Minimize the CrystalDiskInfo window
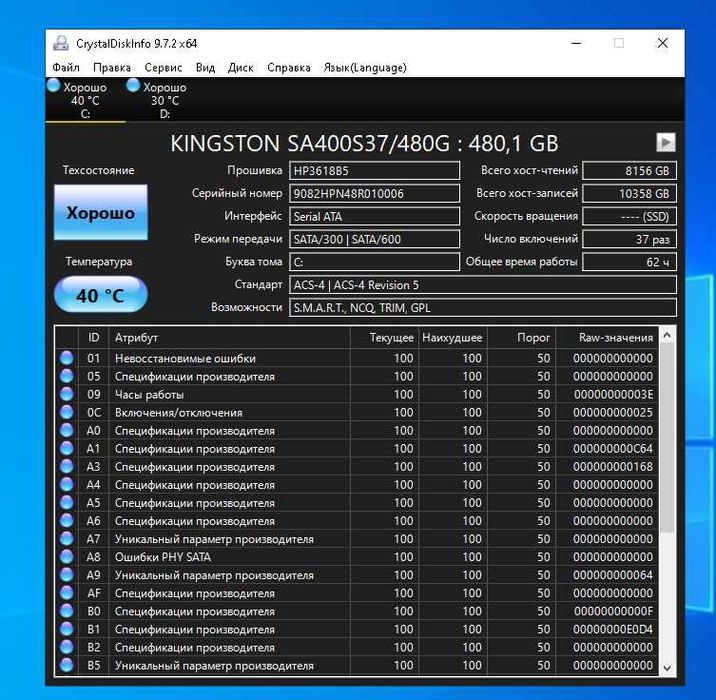Image resolution: width=716 pixels, height=700 pixels. [576, 43]
